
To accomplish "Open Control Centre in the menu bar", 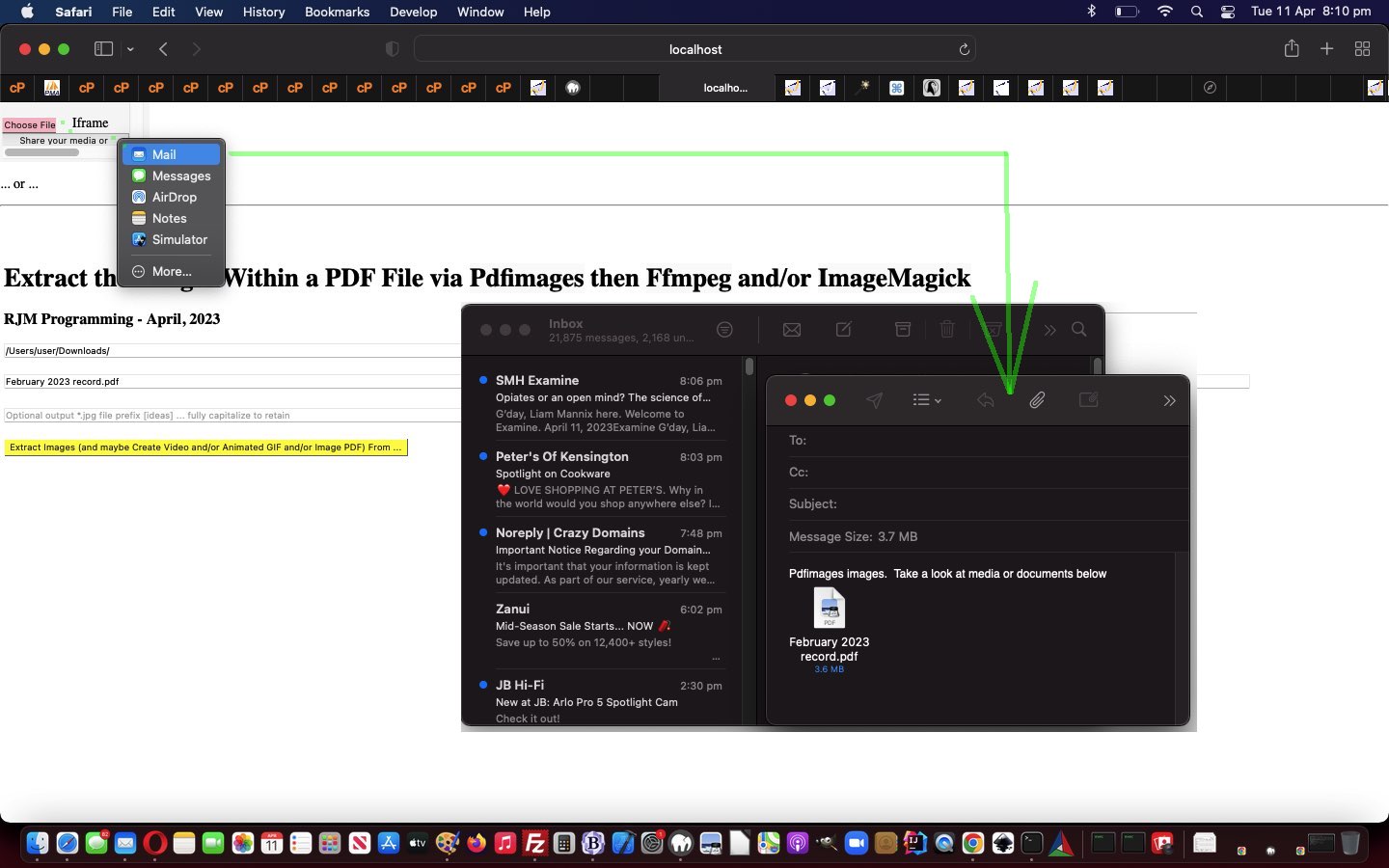I will pyautogui.click(x=1227, y=12).
